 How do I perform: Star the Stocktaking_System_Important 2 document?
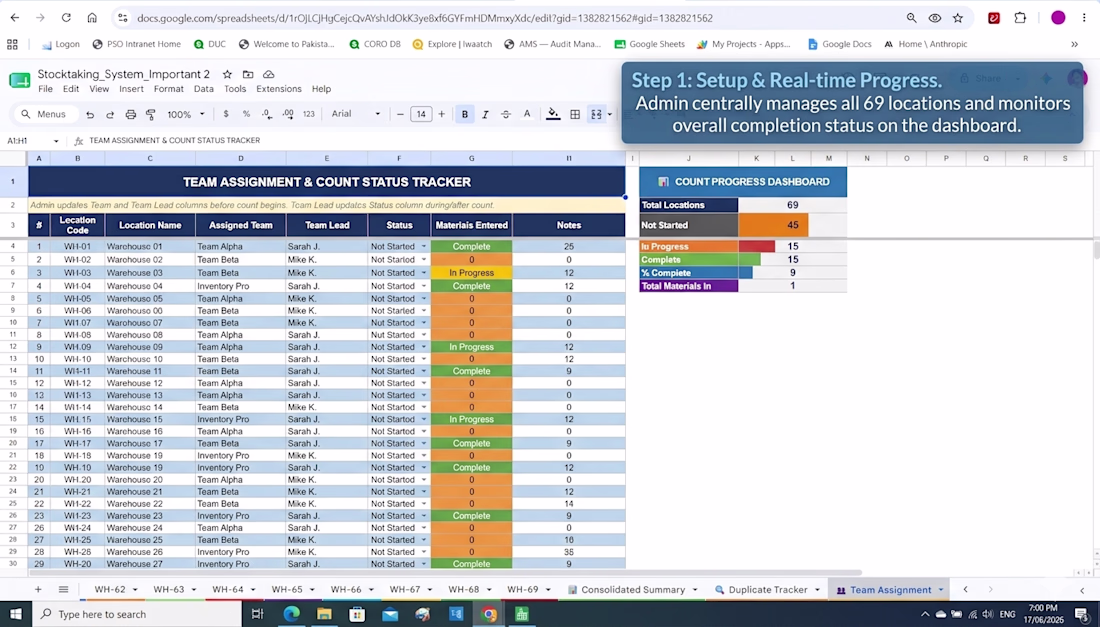coord(227,74)
